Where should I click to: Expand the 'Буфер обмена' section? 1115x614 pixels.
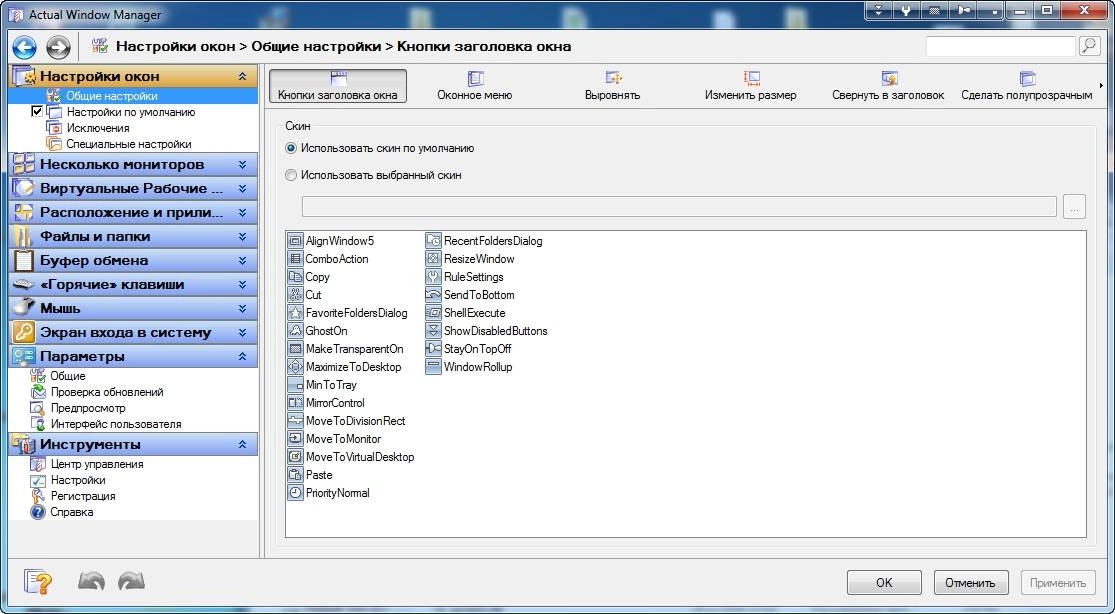[x=242, y=260]
